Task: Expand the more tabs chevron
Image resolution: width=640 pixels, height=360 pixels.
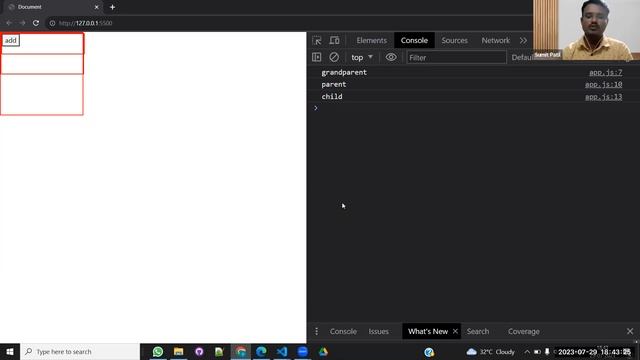Action: 523,40
